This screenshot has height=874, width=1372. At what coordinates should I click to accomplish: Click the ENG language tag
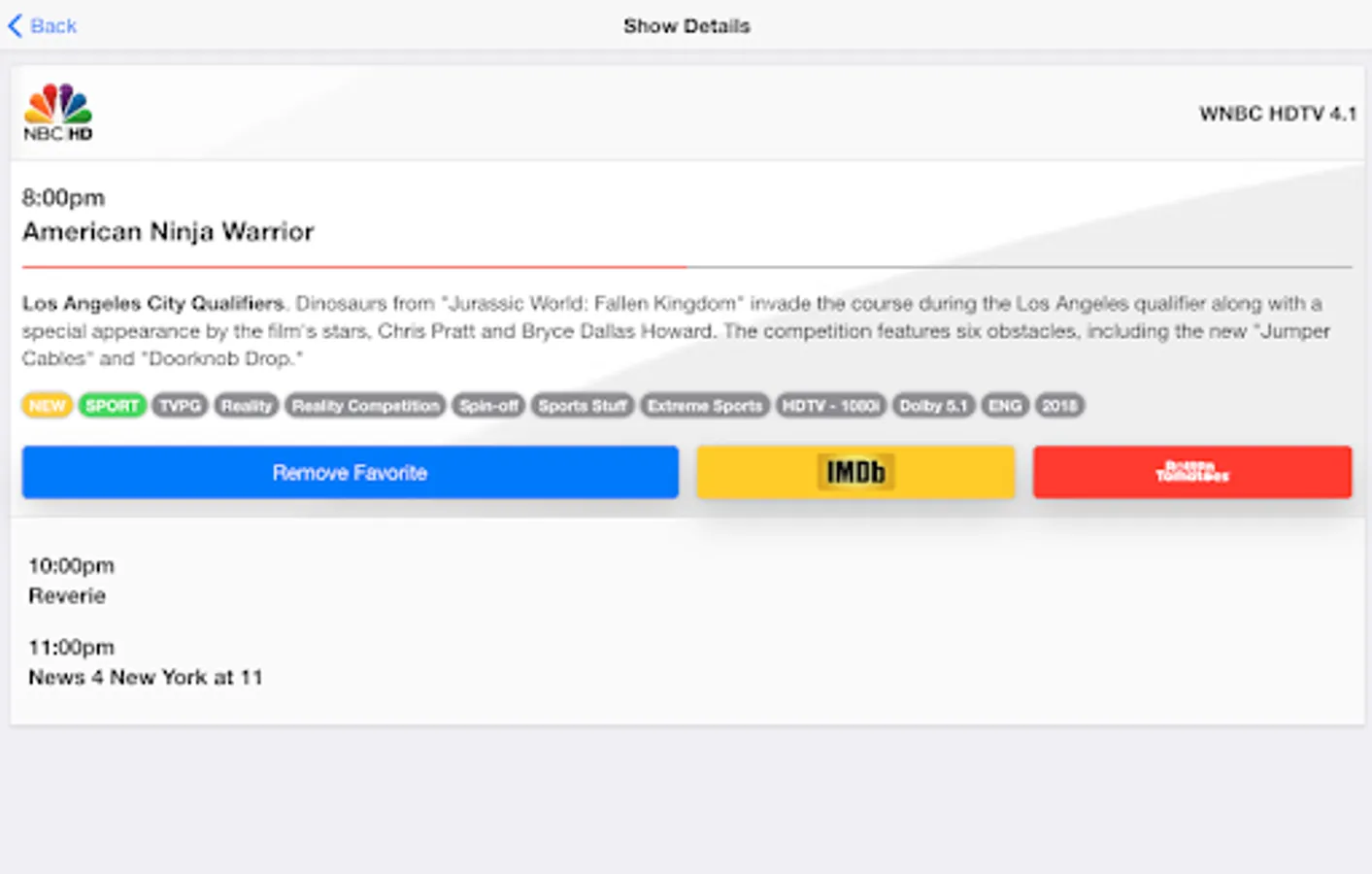point(1005,405)
